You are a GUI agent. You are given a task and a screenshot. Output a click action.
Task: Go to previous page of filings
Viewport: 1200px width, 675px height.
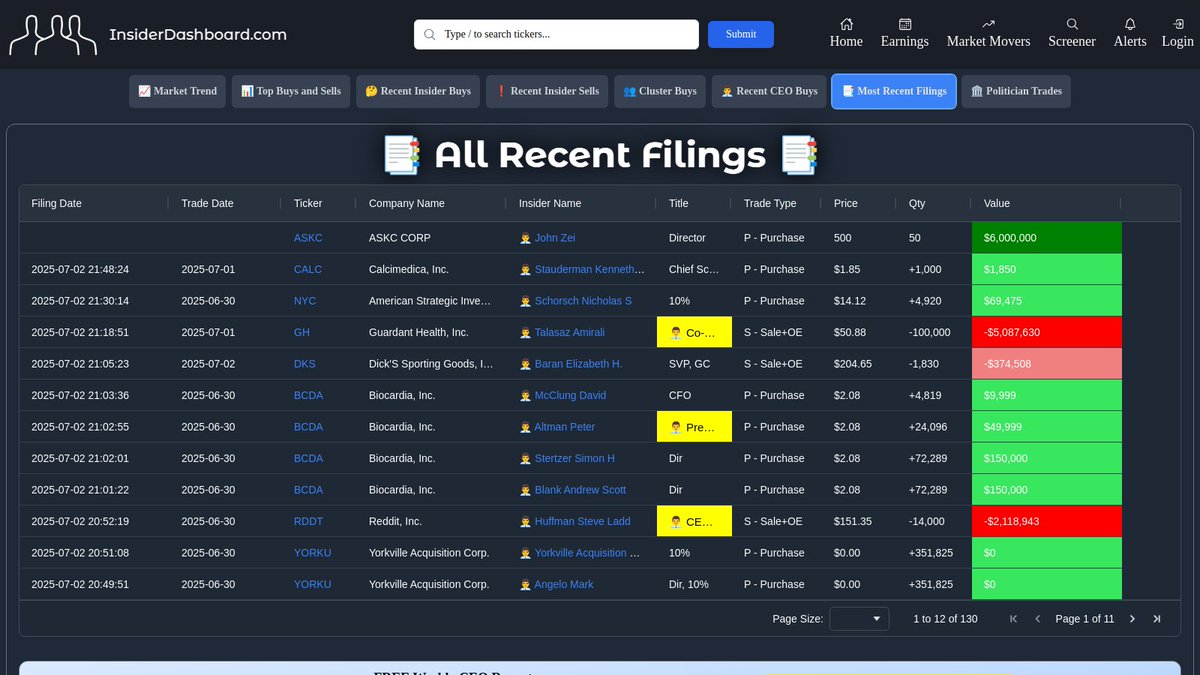1037,619
